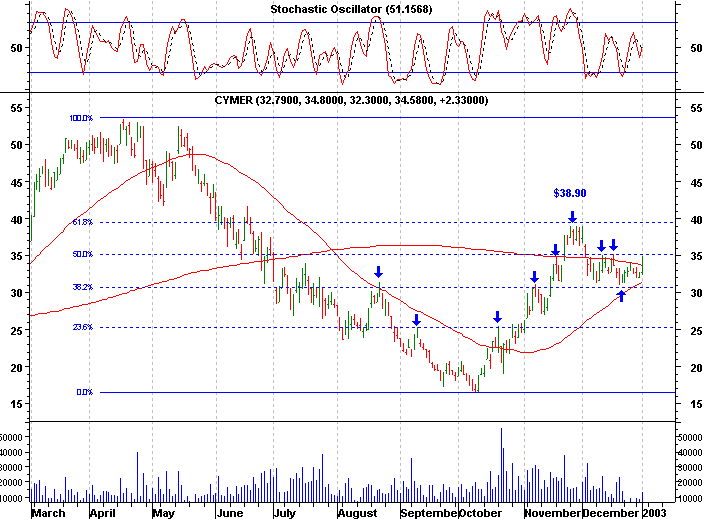
Task: Click the 0.0% Fibonacci level label
Action: (x=85, y=392)
